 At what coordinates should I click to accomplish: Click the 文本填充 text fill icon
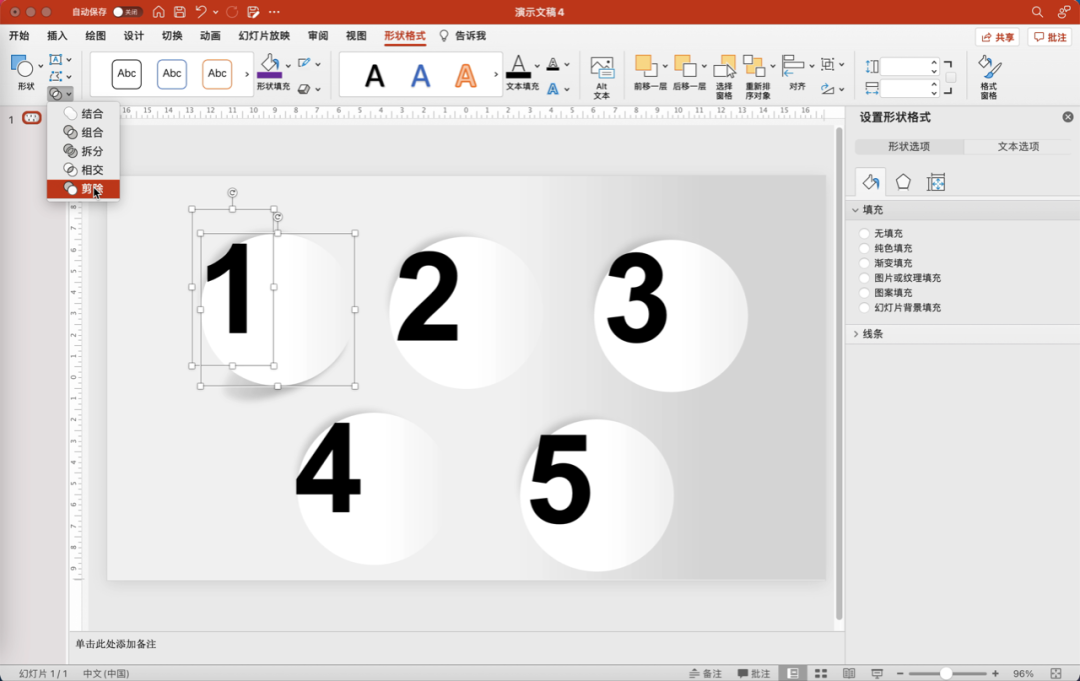tap(519, 66)
